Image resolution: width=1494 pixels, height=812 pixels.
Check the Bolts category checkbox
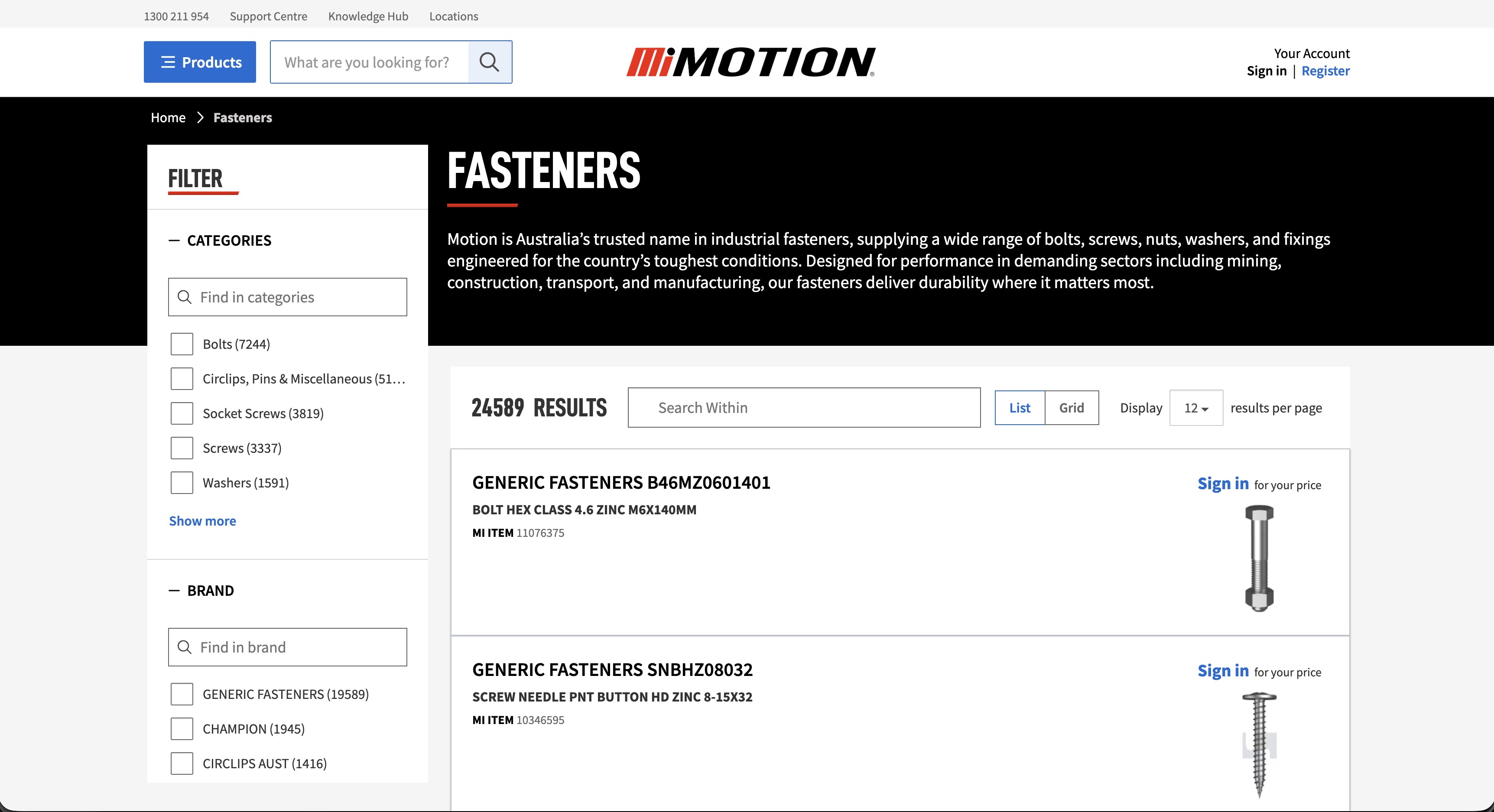coord(182,344)
